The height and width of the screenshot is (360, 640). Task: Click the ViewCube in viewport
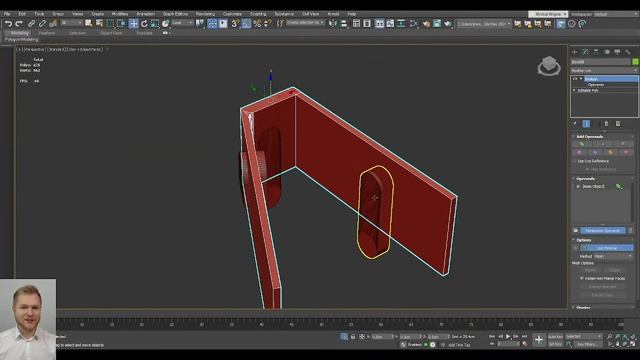[x=549, y=66]
